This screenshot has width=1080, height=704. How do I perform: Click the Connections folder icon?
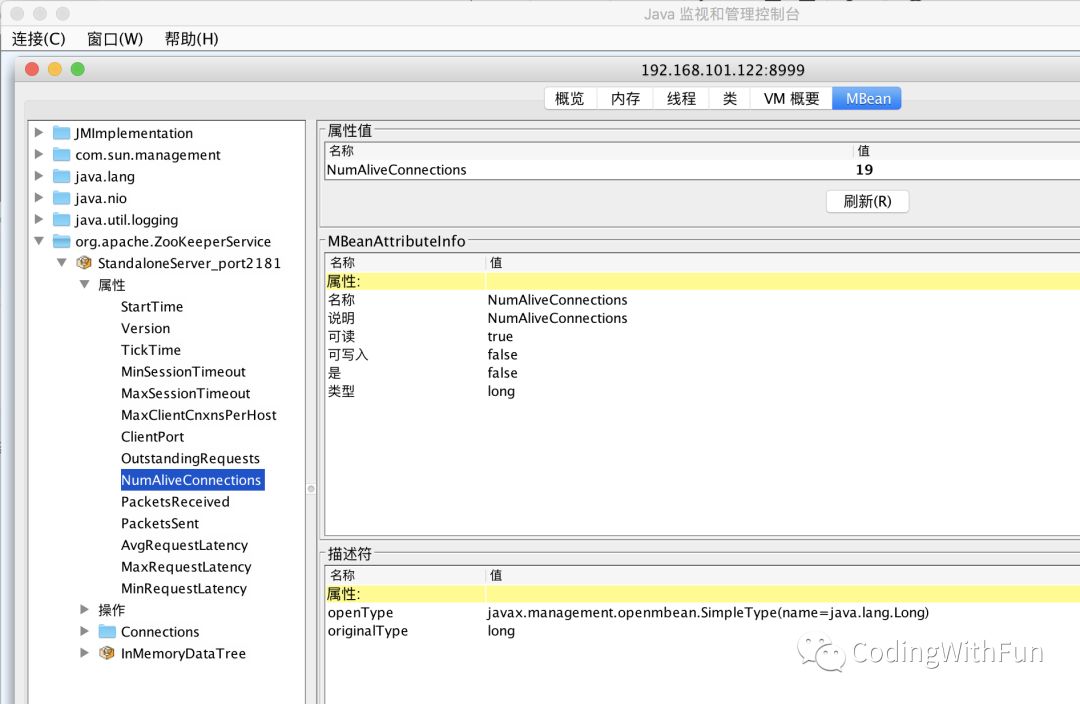point(107,631)
